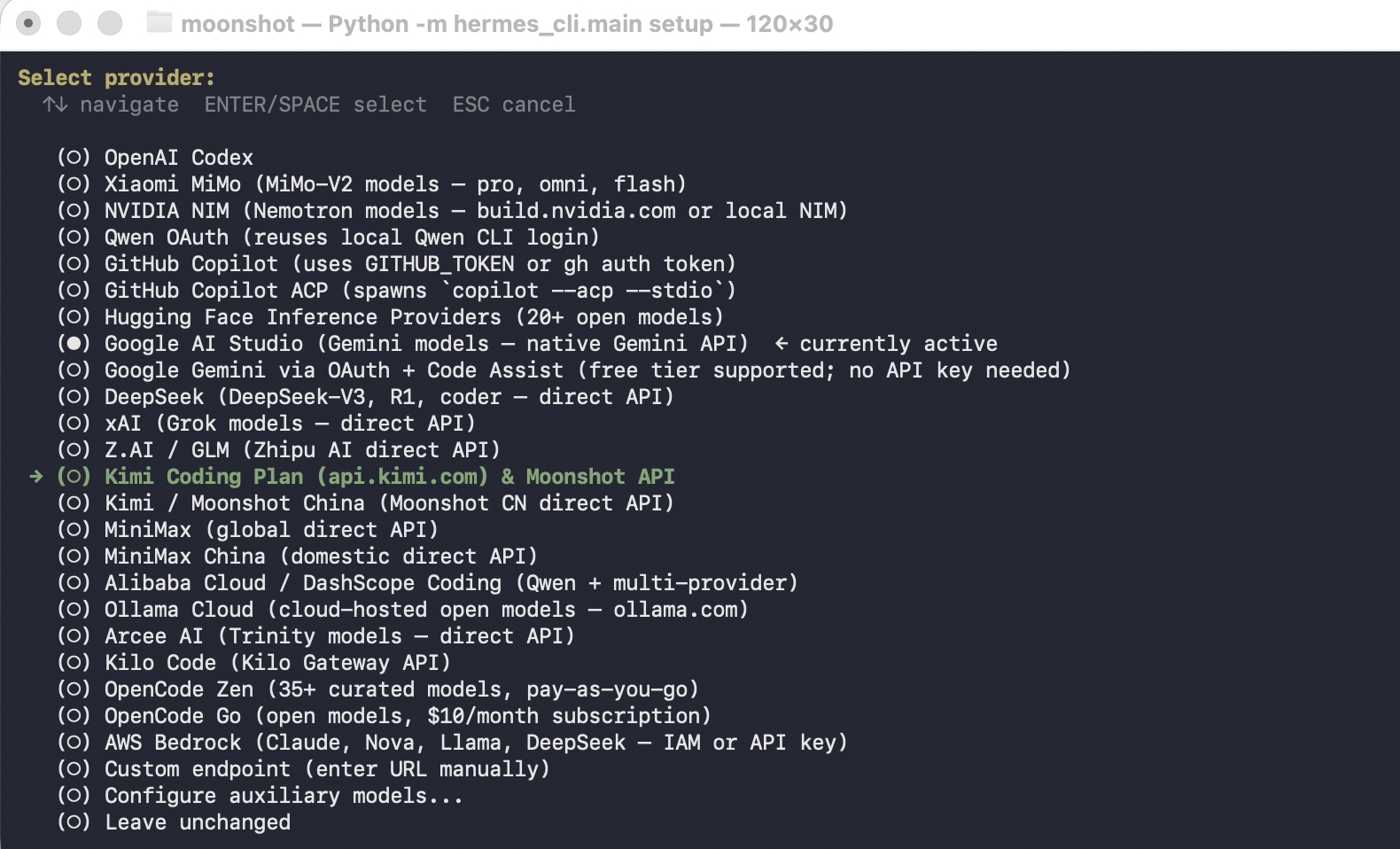Choose Custom endpoint manual URL option

(74, 769)
